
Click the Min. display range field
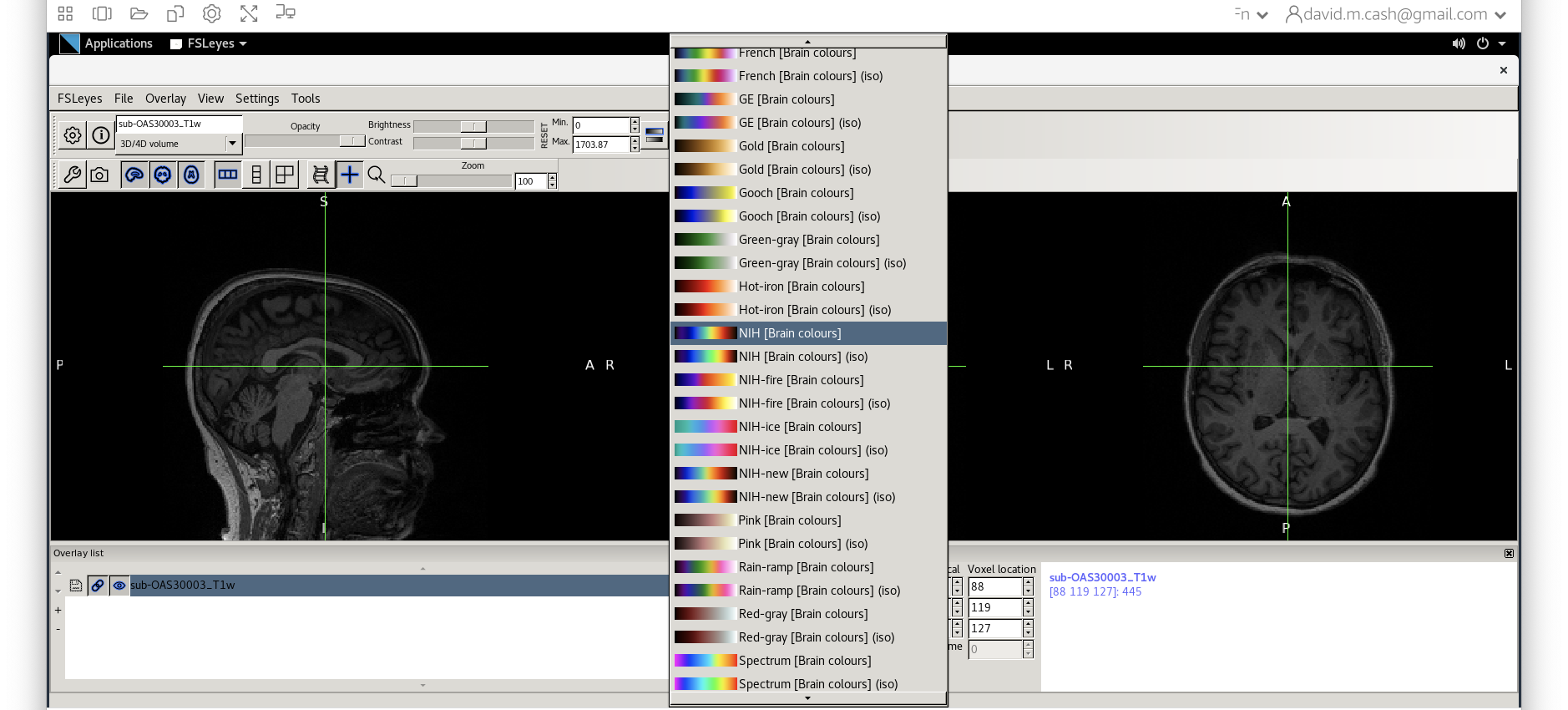pos(601,125)
